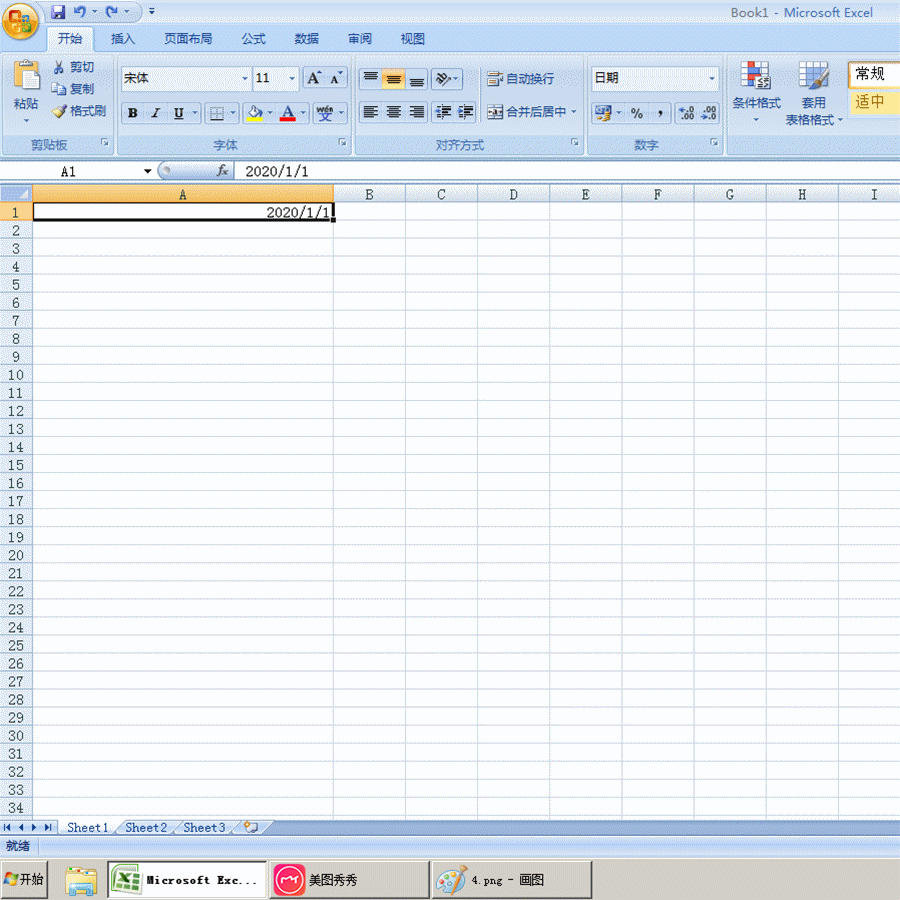This screenshot has height=900, width=900.
Task: Click the Cut (剪切) scissors icon
Action: coord(59,67)
